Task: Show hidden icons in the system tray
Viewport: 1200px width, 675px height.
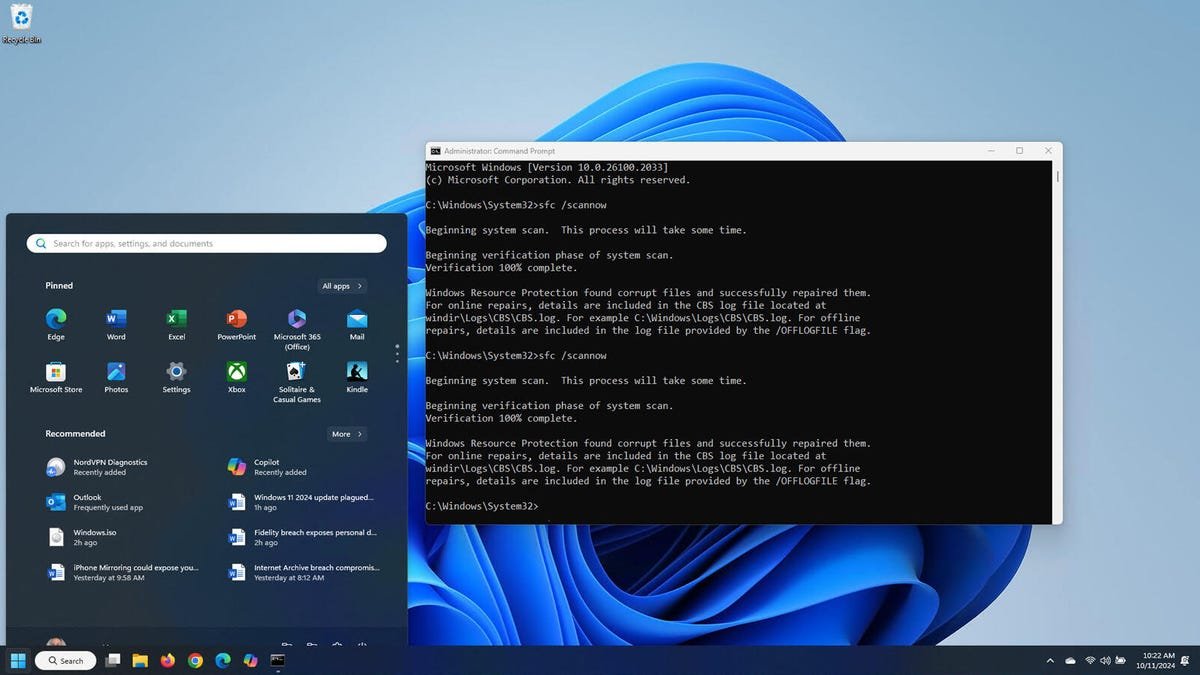Action: pyautogui.click(x=1050, y=661)
